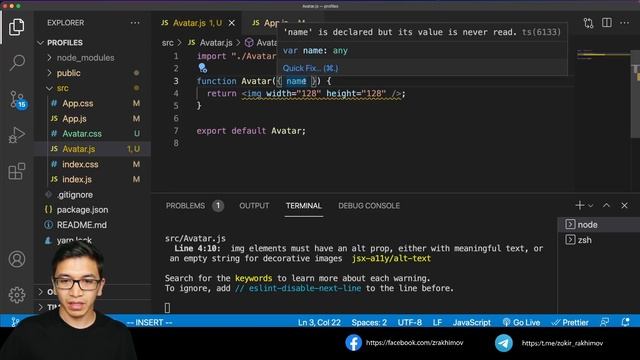Viewport: 640px width, 360px height.
Task: Select the zsh terminal instance
Action: coord(598,240)
